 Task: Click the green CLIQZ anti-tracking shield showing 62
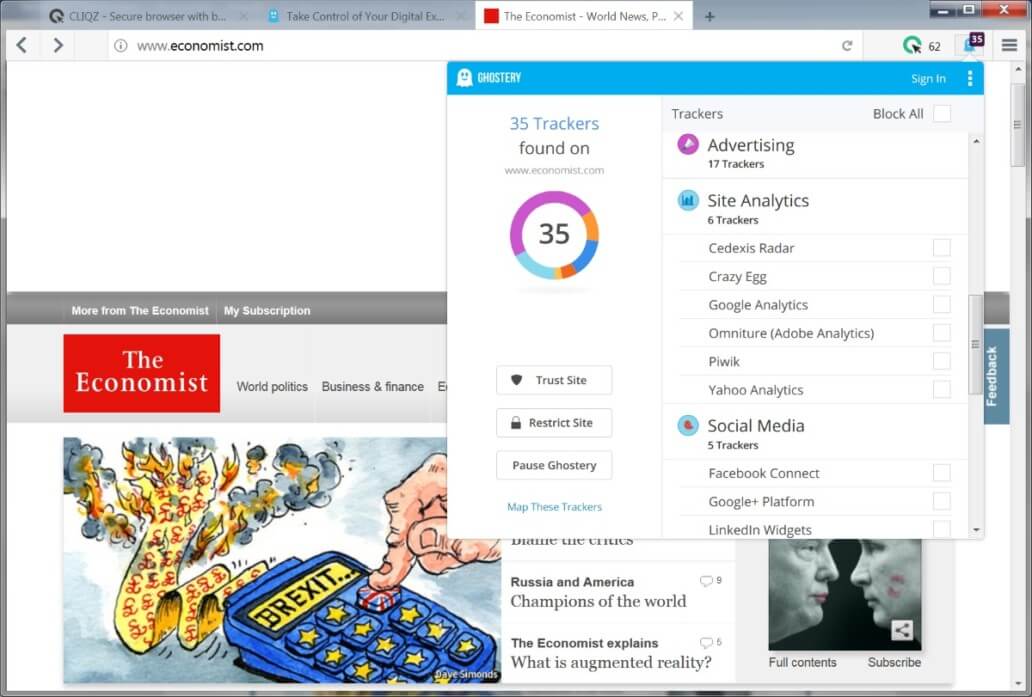[x=912, y=44]
